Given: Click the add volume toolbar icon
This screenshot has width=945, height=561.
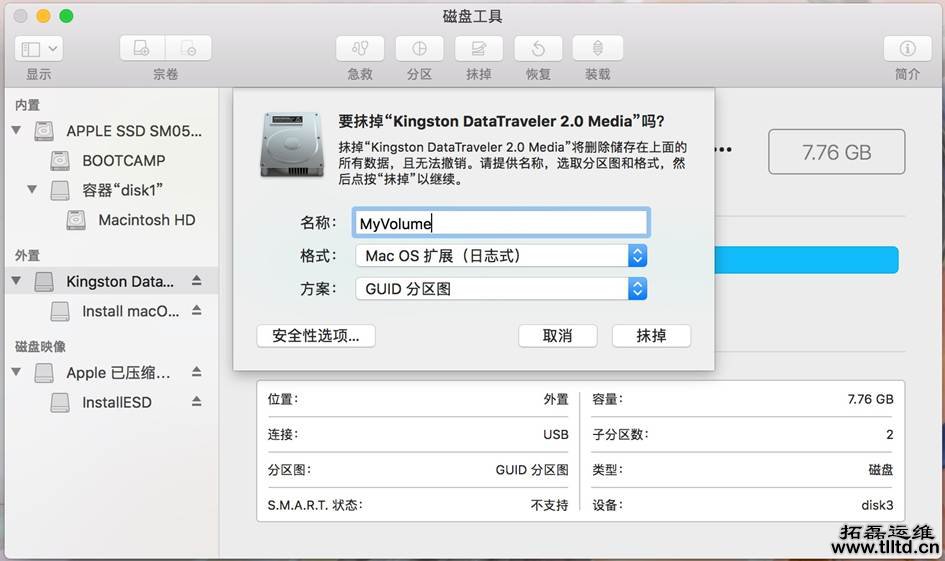Looking at the screenshot, I should click(x=142, y=48).
